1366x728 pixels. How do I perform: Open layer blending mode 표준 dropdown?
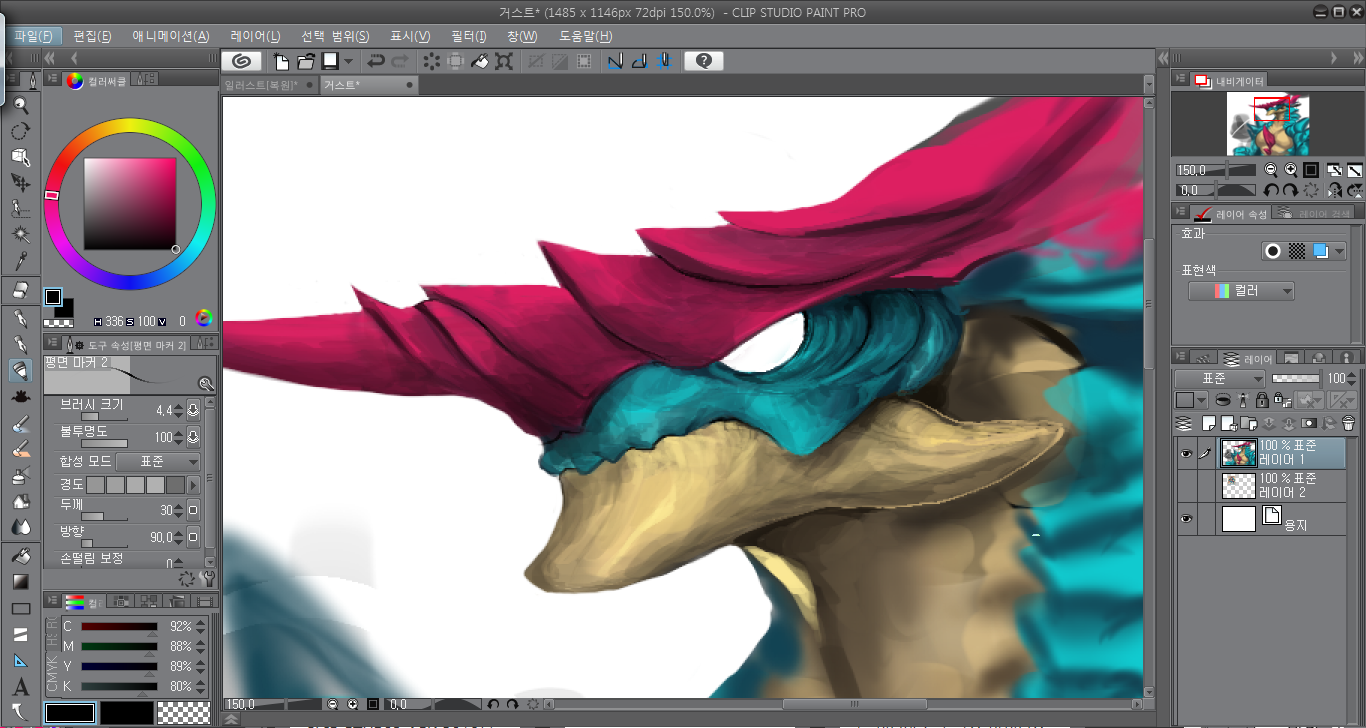coord(1220,379)
